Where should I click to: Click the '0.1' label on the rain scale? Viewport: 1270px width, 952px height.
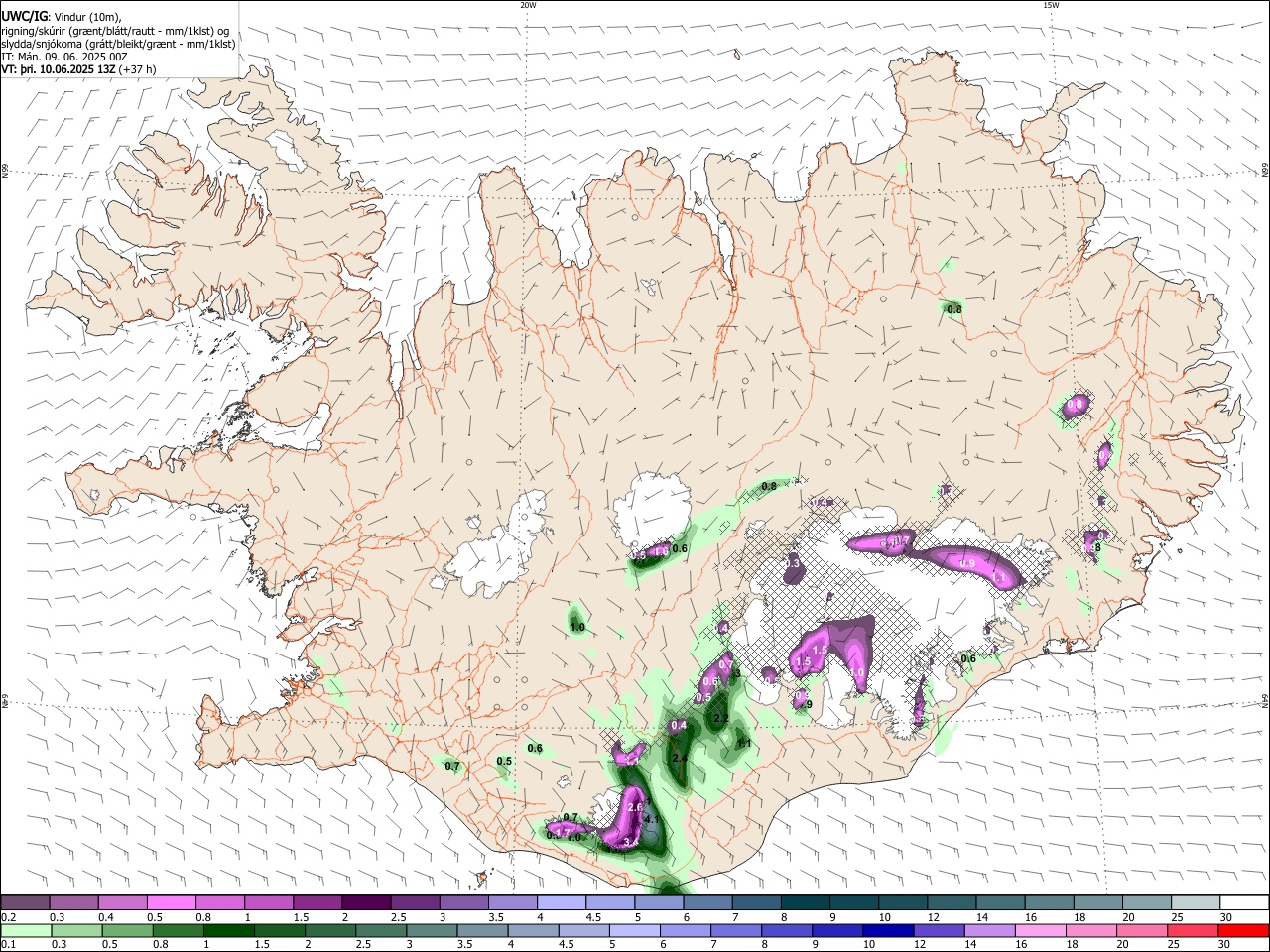click(x=8, y=945)
